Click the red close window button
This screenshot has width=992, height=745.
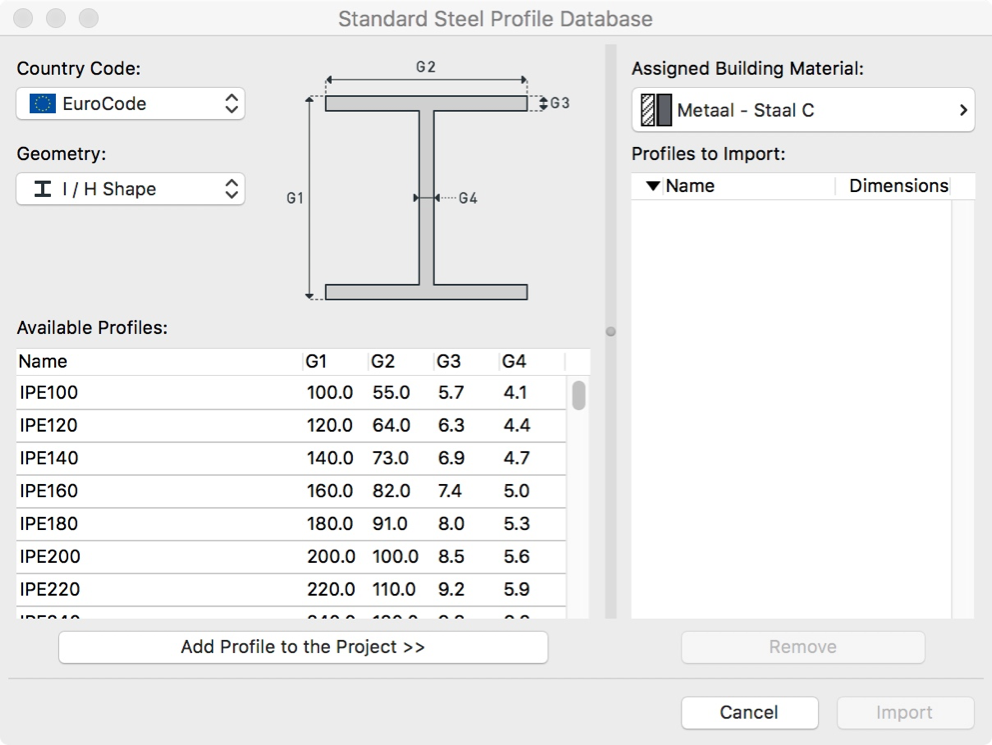[x=23, y=18]
